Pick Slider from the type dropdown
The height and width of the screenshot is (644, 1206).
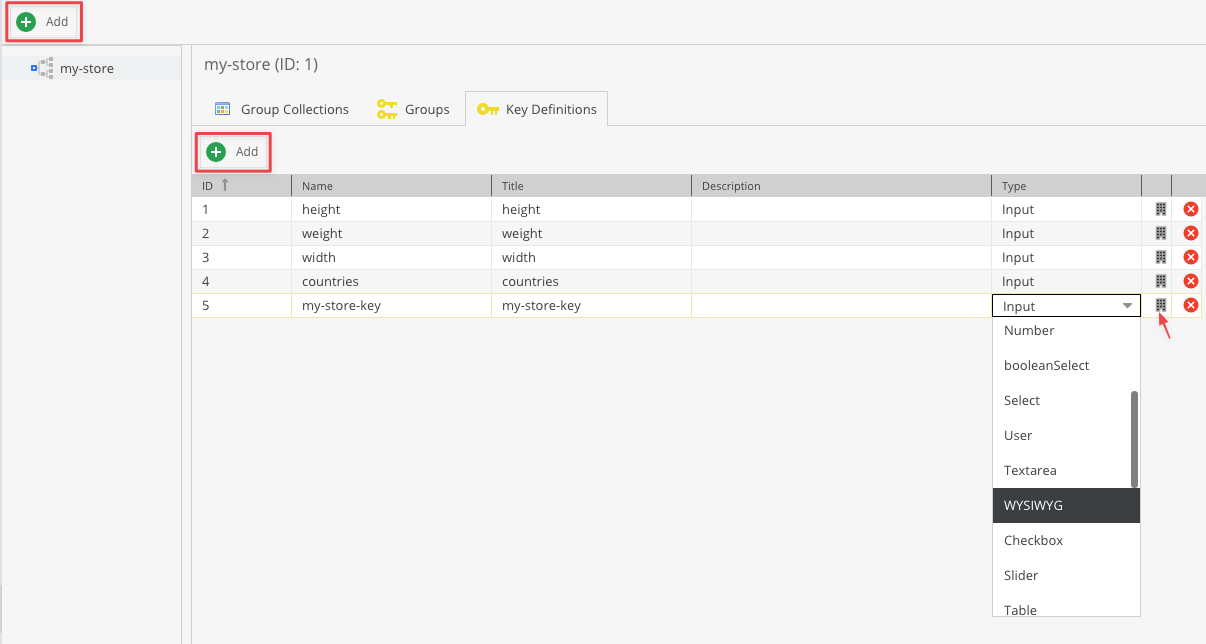[1066, 575]
